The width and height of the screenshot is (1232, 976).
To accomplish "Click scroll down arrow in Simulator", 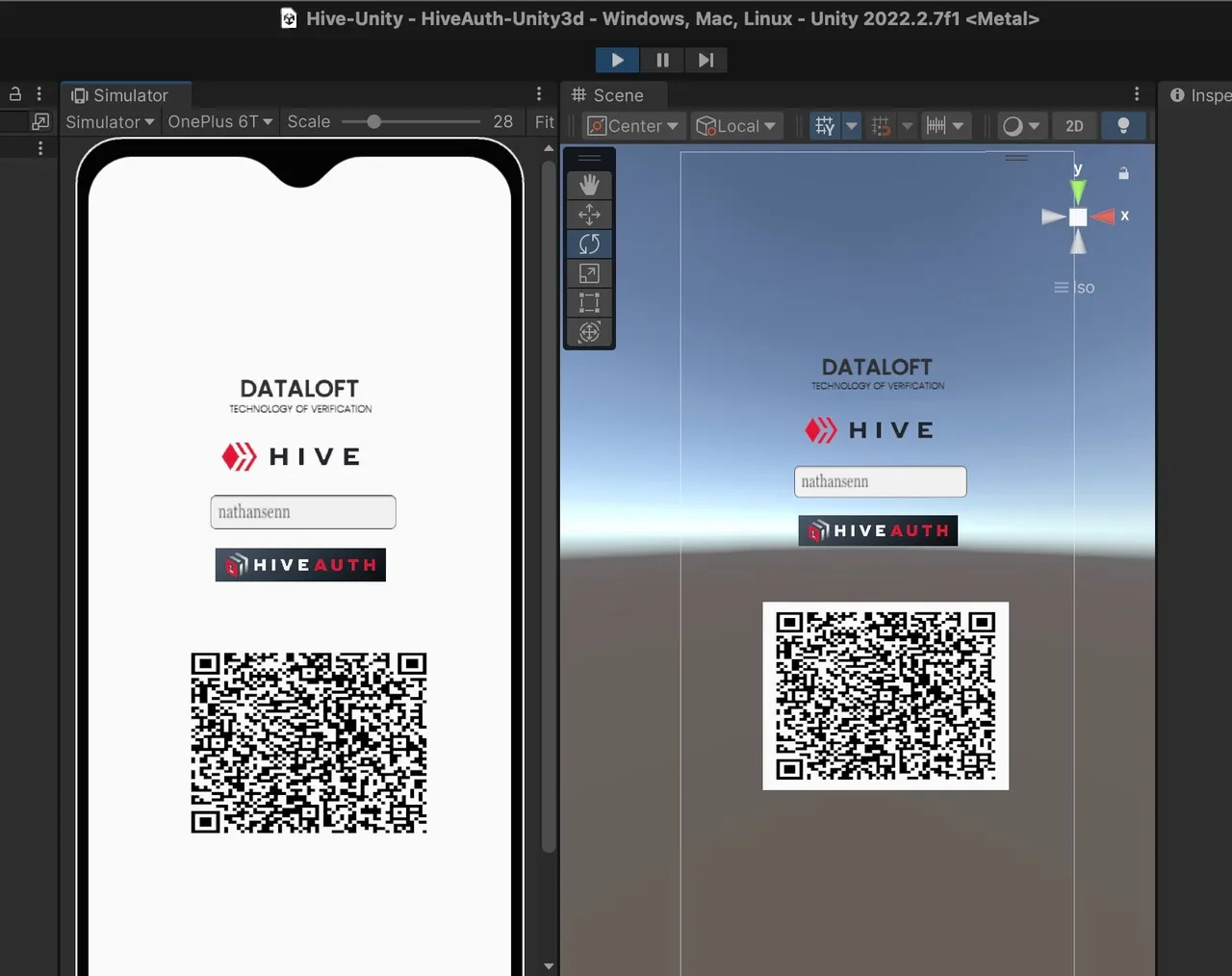I will point(549,965).
